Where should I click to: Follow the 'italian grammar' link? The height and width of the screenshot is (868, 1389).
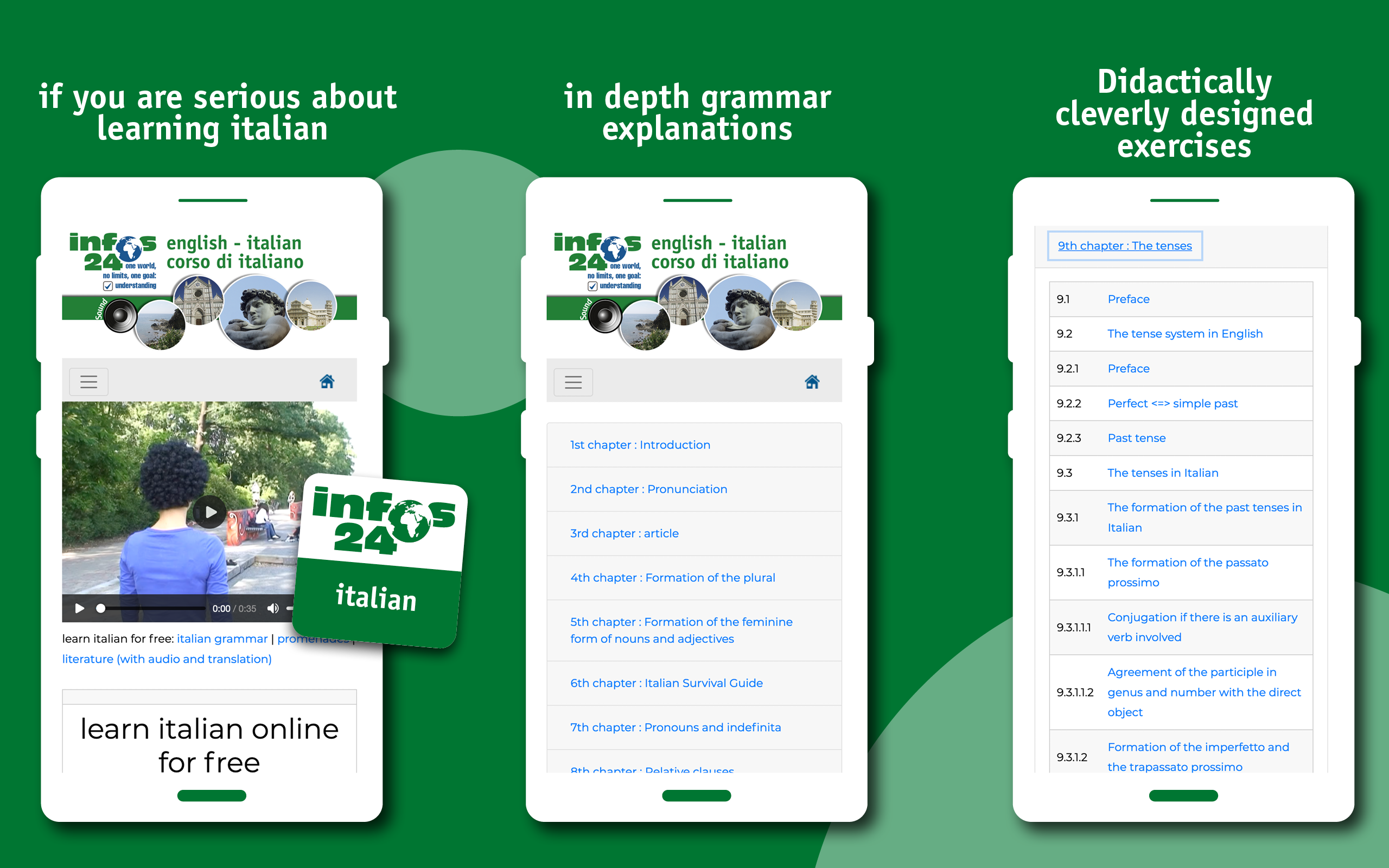pos(222,639)
